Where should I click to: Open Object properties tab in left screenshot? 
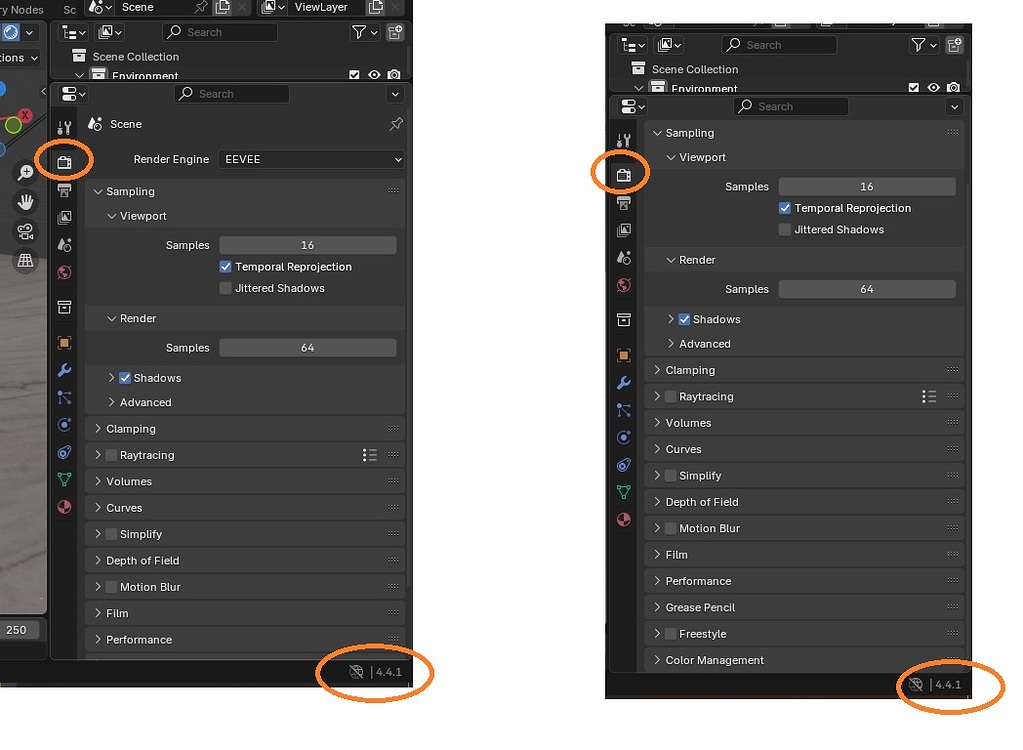pos(64,342)
